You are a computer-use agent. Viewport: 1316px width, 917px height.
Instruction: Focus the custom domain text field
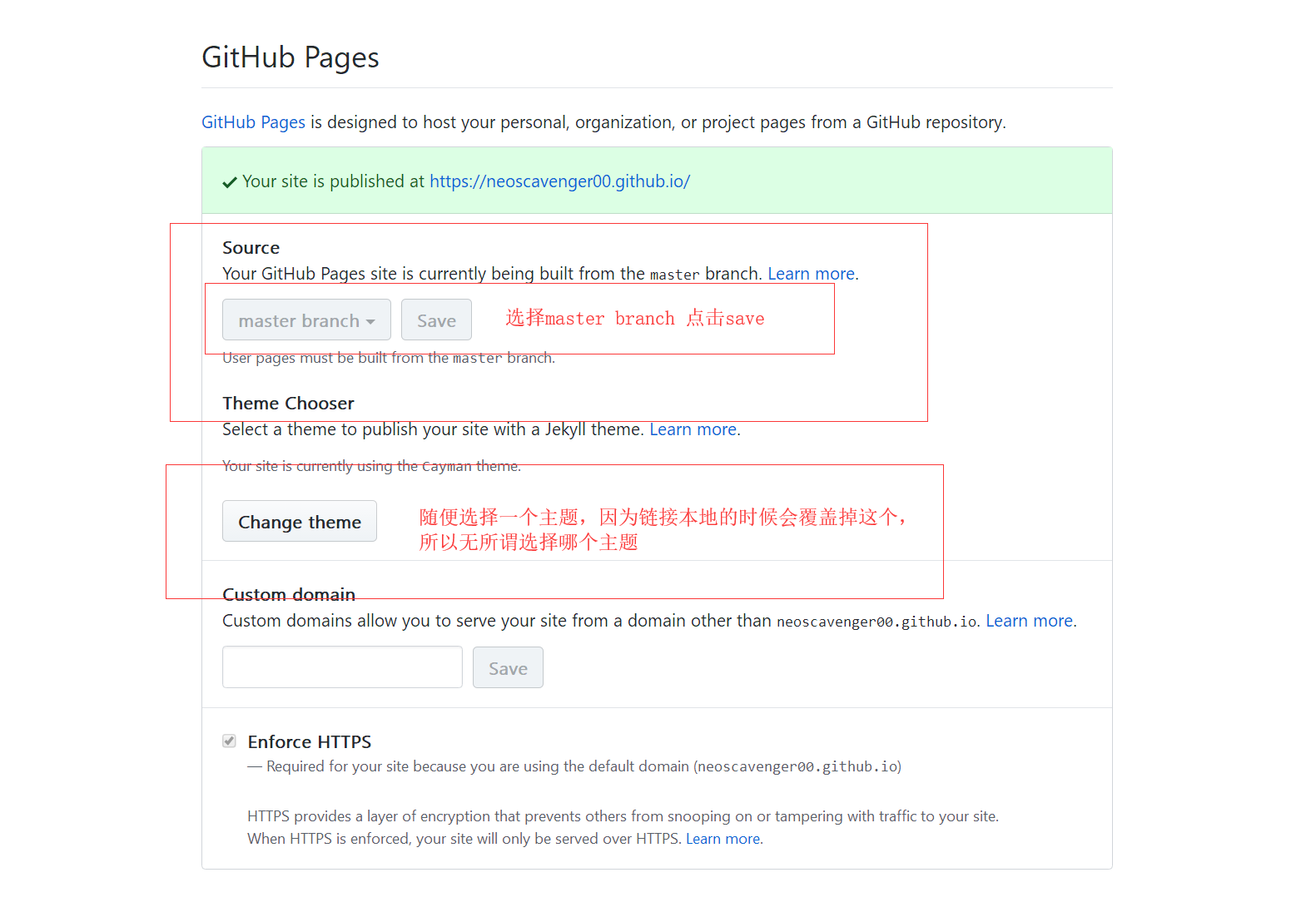tap(342, 667)
